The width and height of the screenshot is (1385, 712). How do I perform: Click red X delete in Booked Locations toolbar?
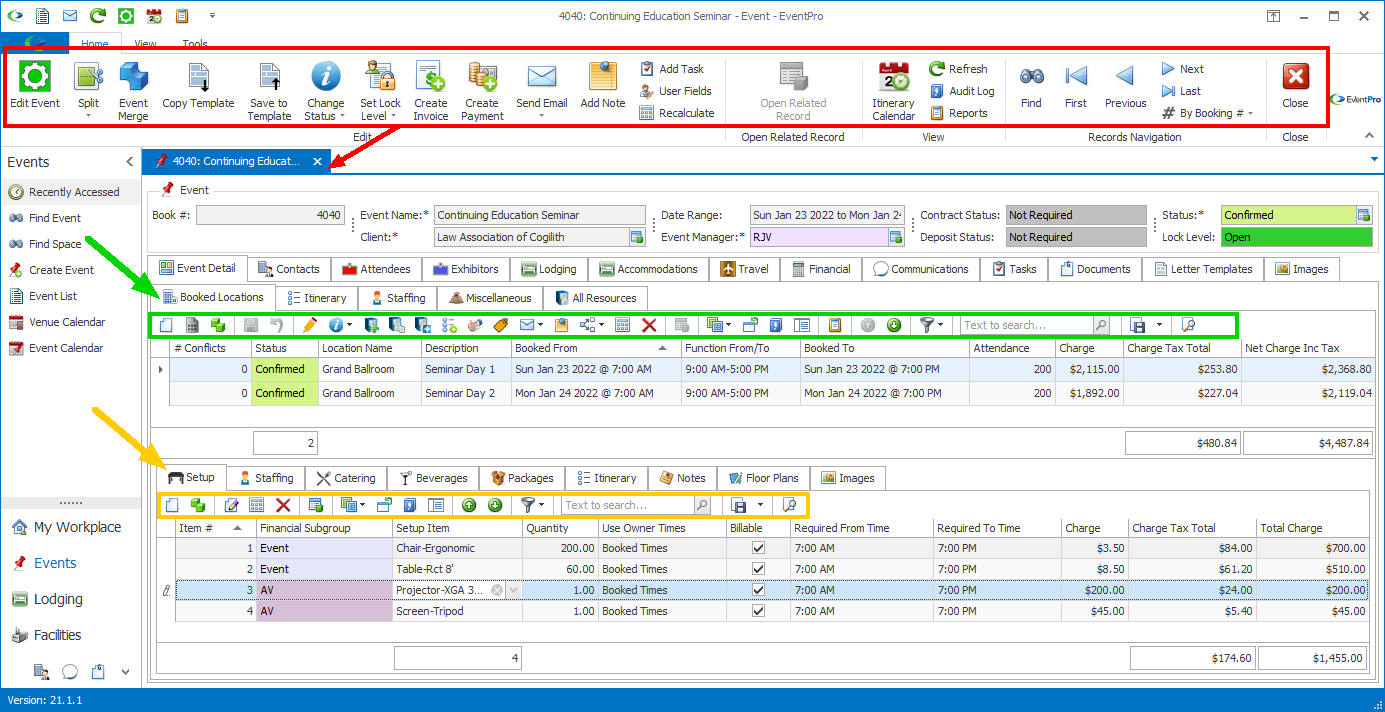(649, 325)
